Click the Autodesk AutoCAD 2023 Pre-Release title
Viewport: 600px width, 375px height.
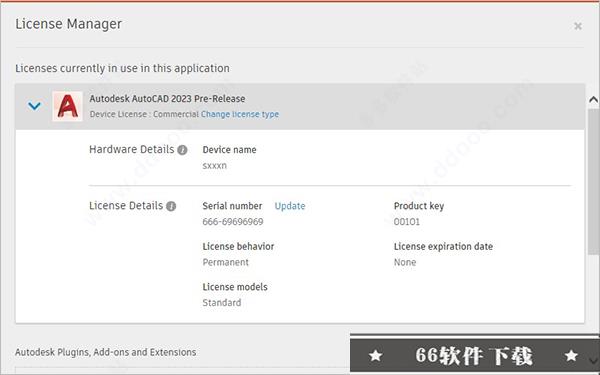[x=167, y=98]
